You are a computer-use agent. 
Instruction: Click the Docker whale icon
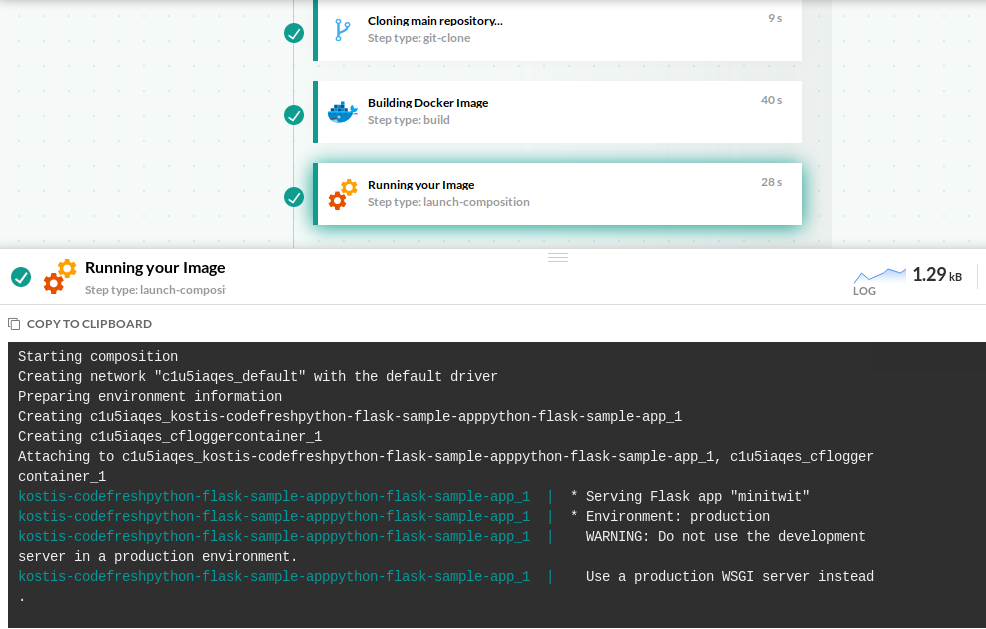coord(342,112)
